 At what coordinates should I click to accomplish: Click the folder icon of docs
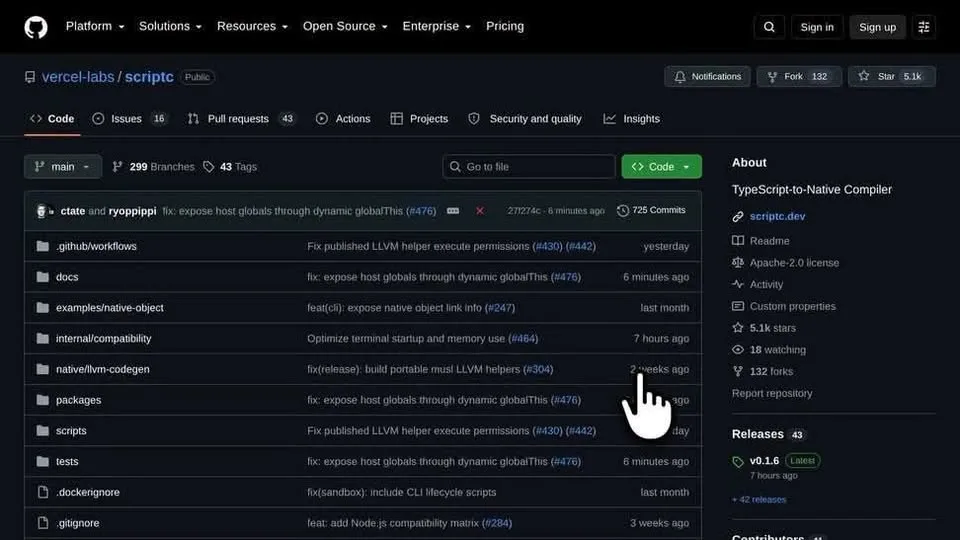coord(42,277)
